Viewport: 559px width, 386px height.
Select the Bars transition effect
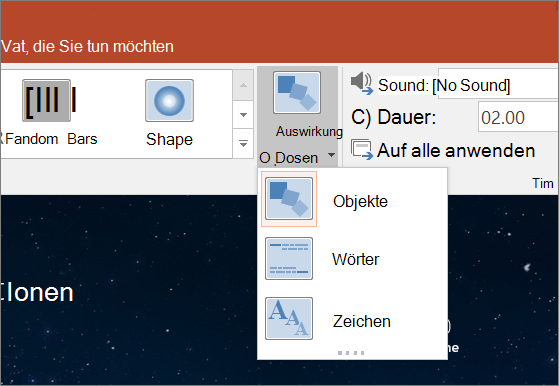point(49,113)
